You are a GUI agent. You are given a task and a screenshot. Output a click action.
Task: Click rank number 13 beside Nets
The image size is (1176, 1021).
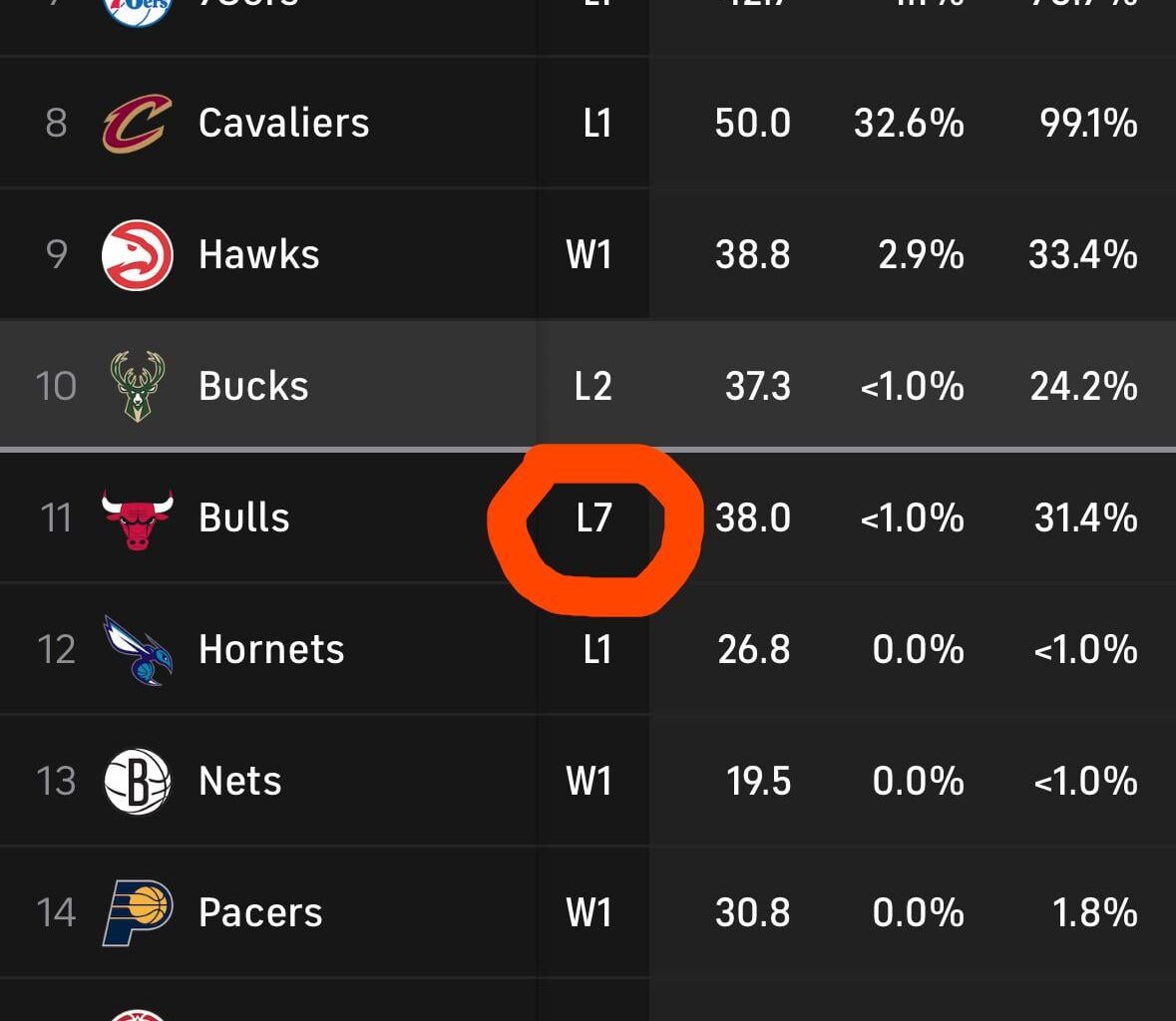(57, 780)
